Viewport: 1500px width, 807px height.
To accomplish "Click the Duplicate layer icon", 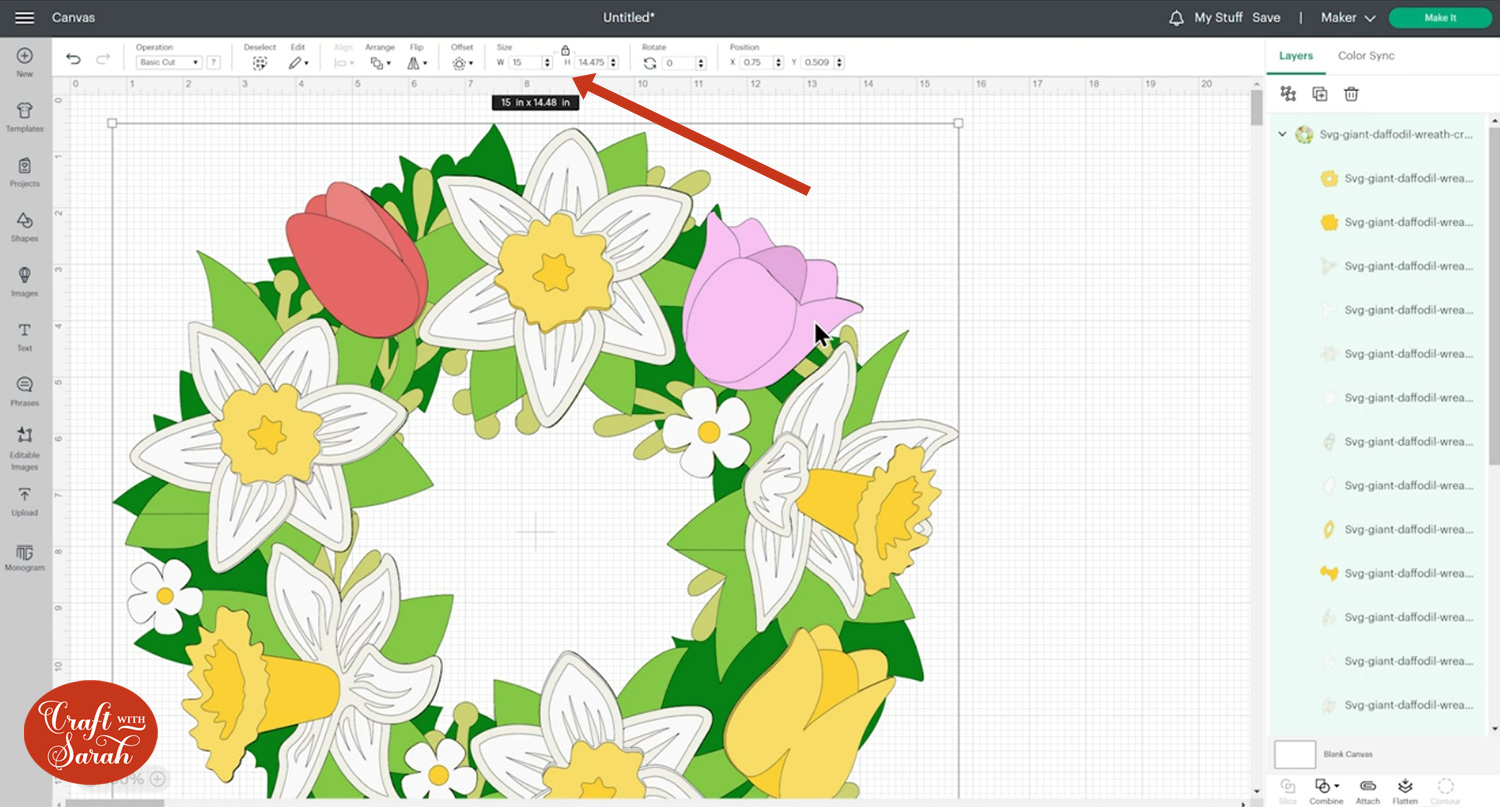I will tap(1320, 94).
